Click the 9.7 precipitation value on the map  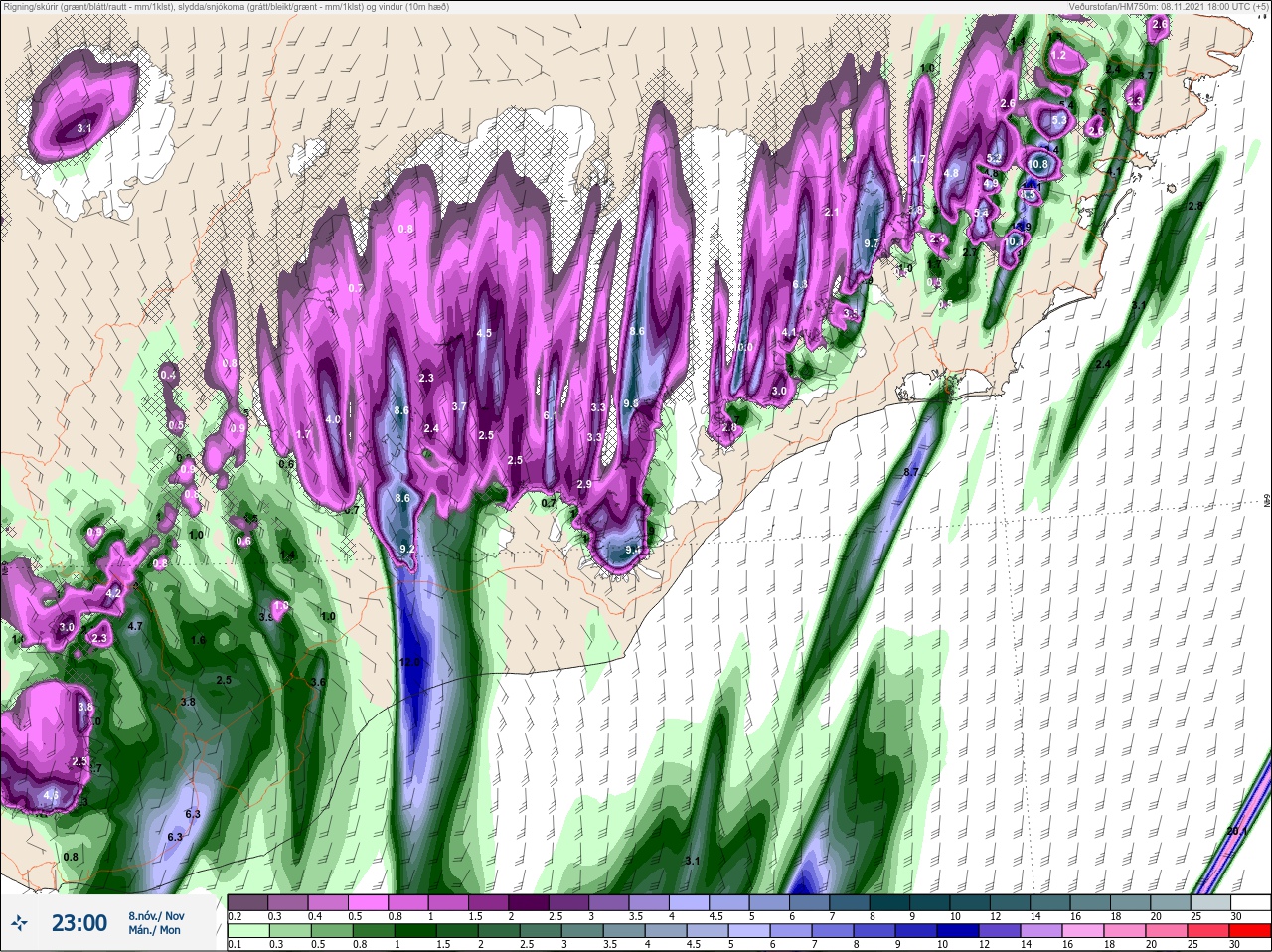pyautogui.click(x=872, y=243)
